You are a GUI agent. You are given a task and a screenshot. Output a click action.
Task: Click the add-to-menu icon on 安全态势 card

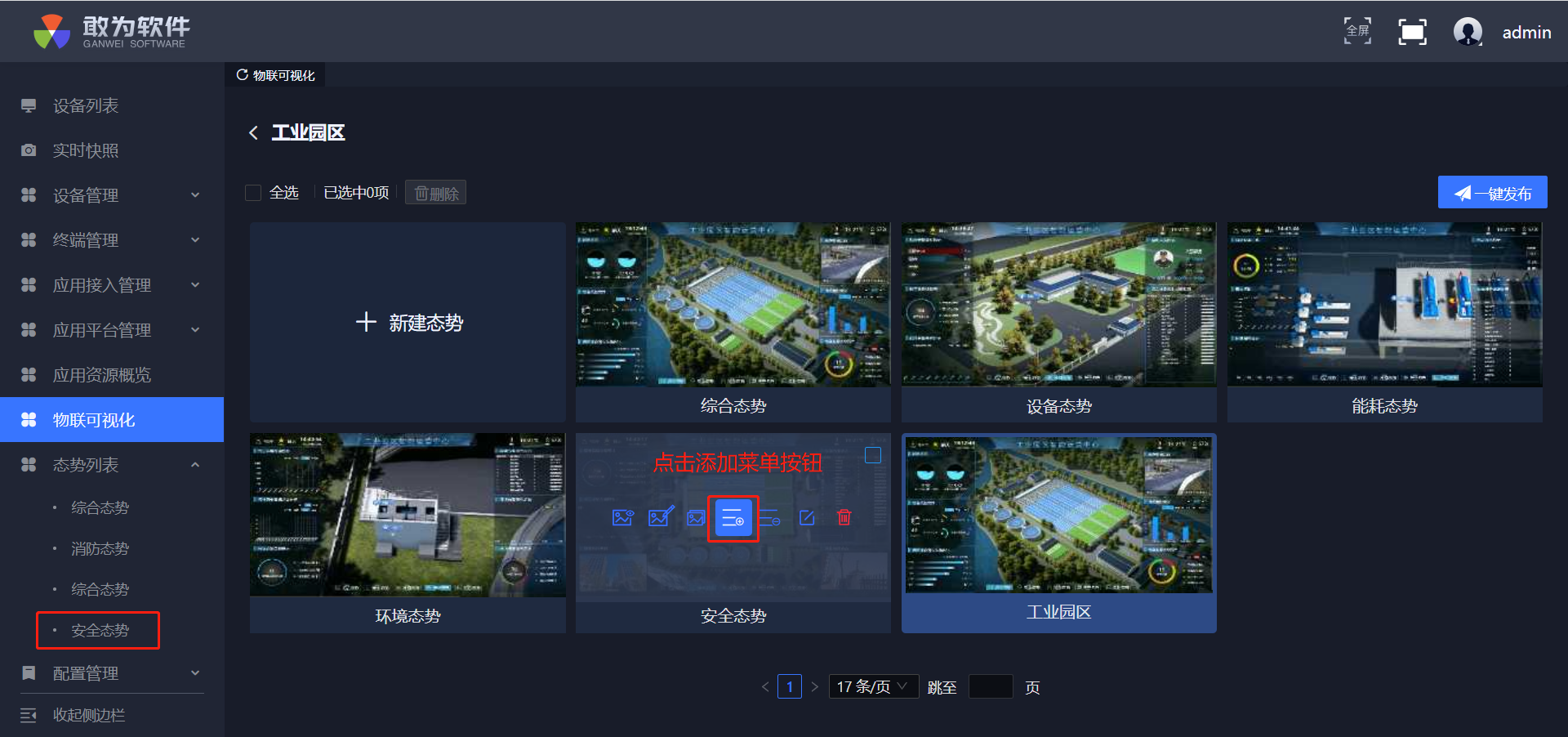point(733,518)
